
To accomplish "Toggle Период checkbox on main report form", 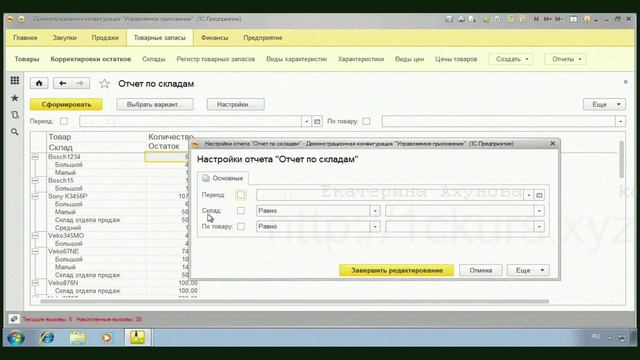I will click(x=64, y=121).
